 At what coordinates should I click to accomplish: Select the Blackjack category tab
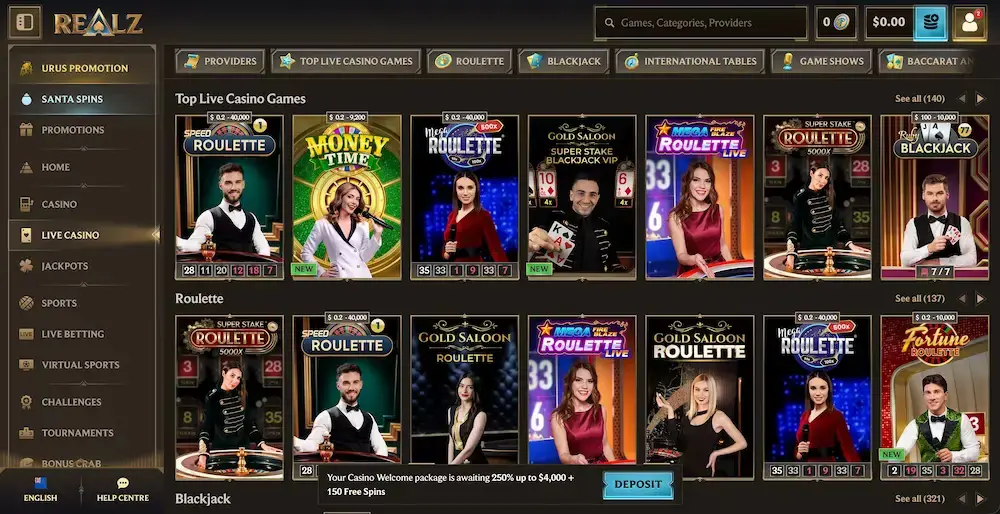tap(563, 61)
